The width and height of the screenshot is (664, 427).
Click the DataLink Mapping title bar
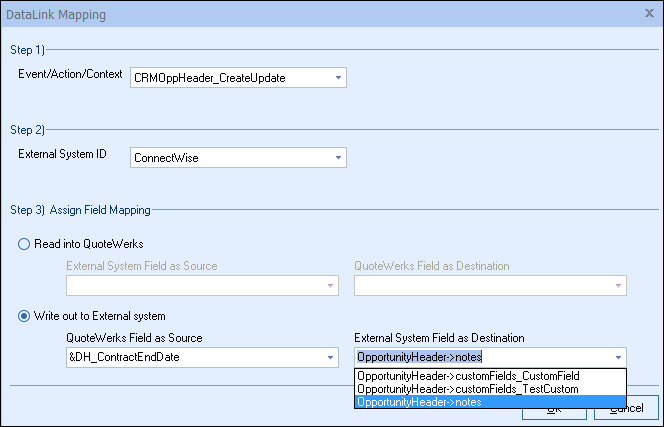point(300,15)
